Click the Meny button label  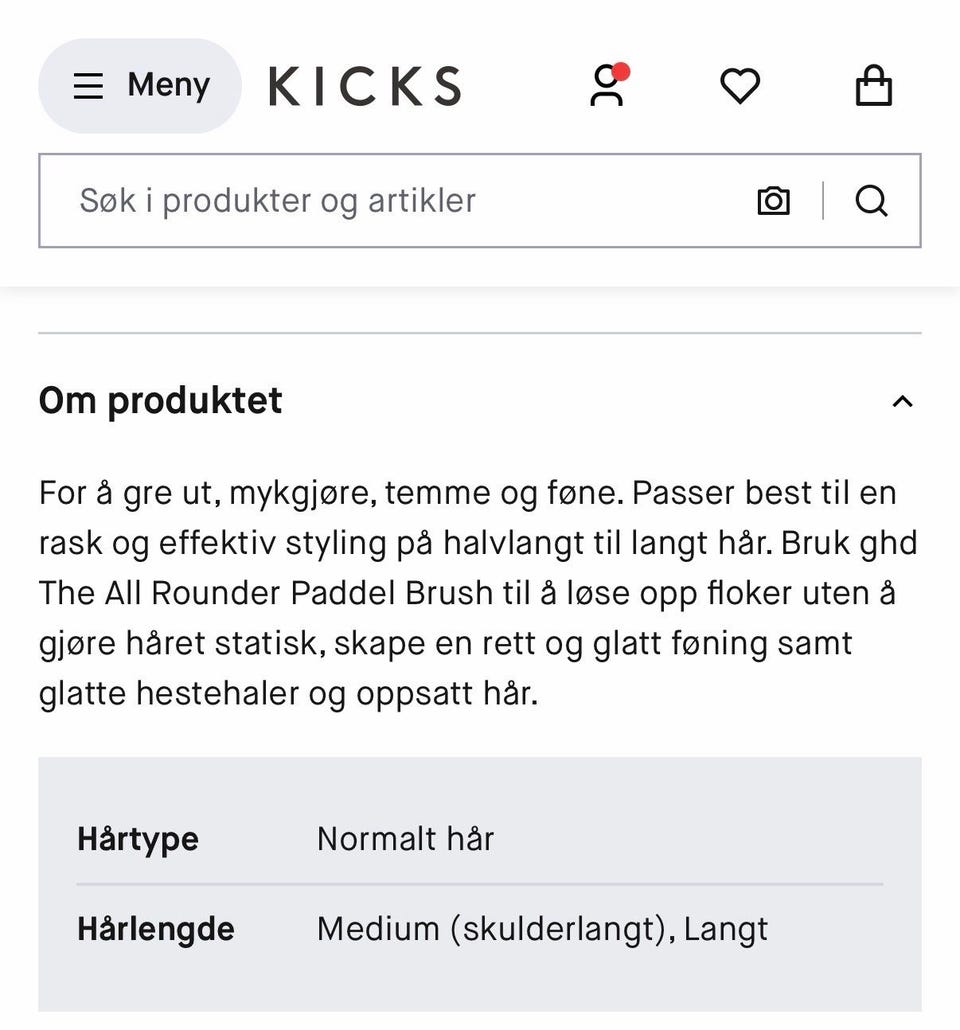pyautogui.click(x=168, y=86)
